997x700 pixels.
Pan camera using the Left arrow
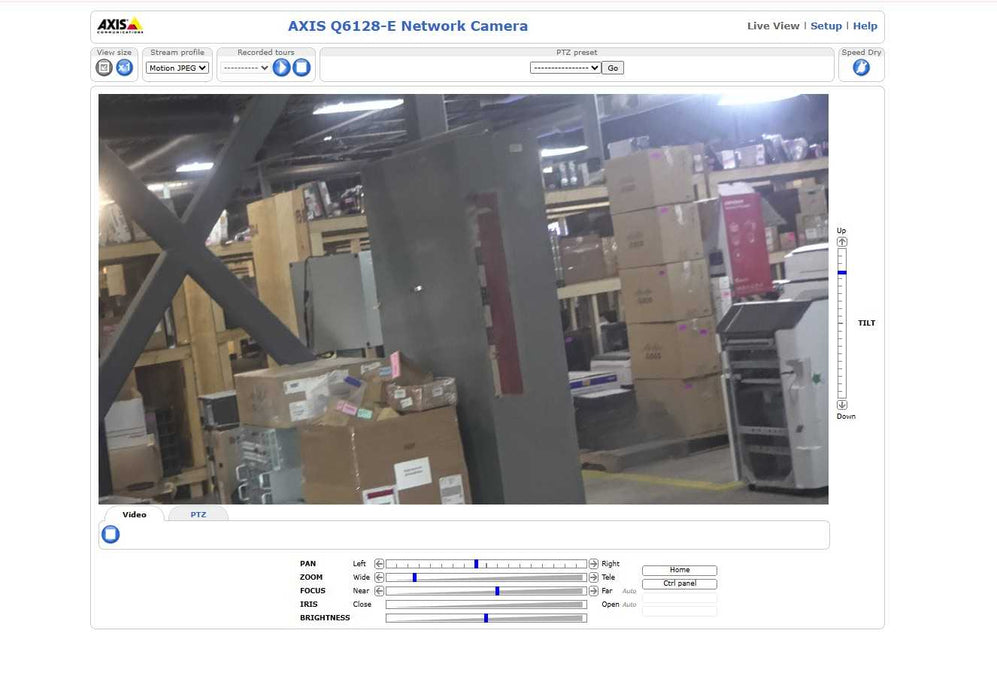click(x=379, y=564)
